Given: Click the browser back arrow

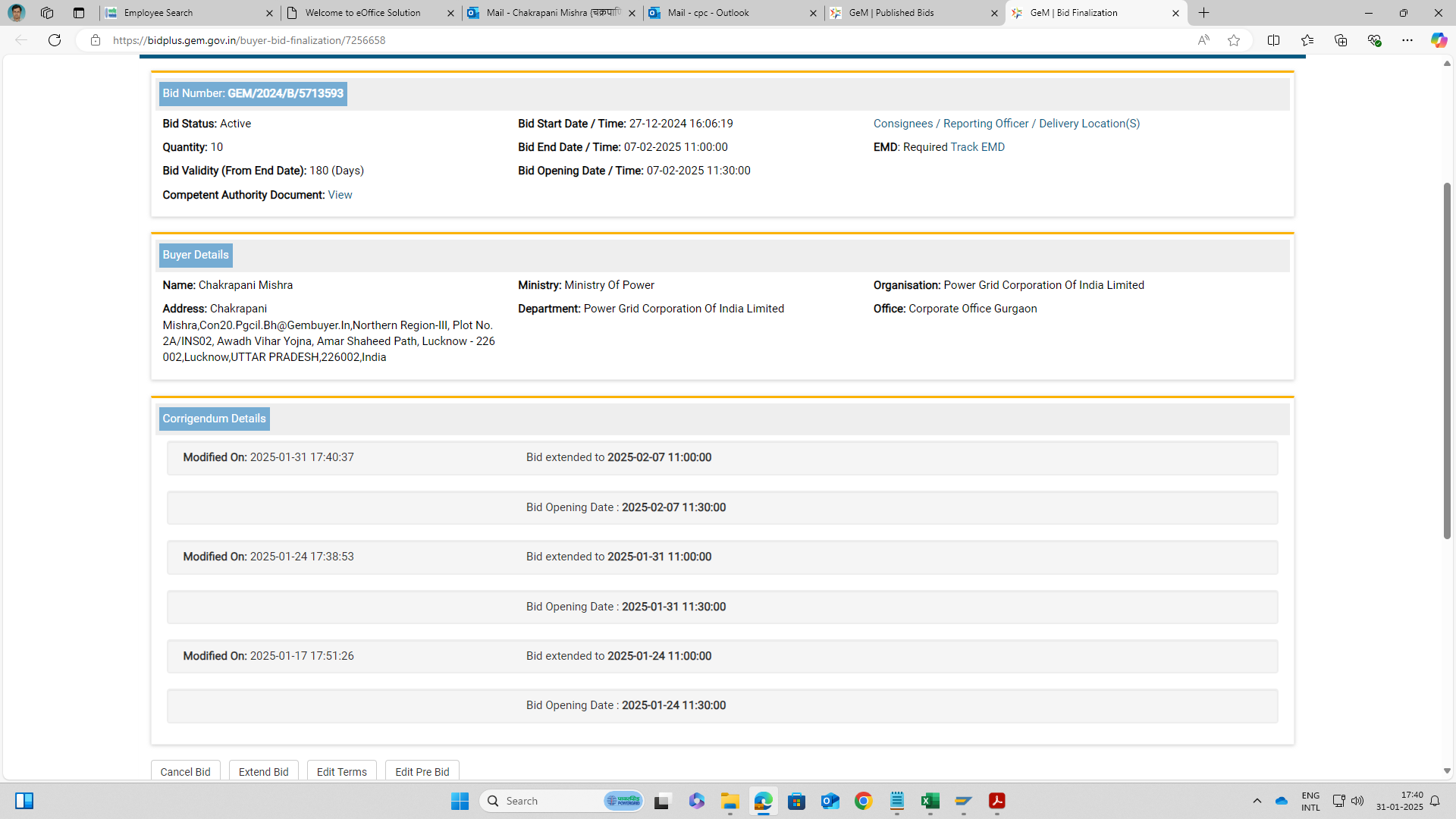Looking at the screenshot, I should coord(21,40).
